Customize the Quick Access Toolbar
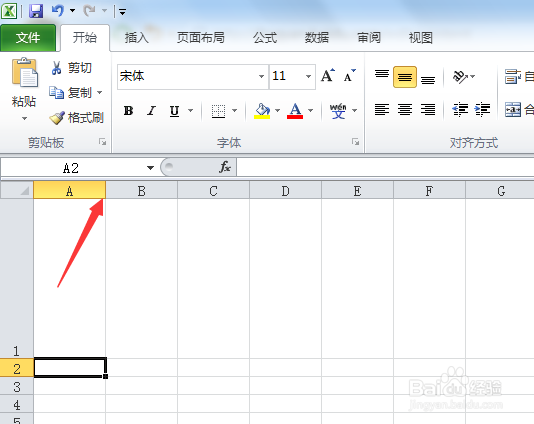The width and height of the screenshot is (534, 424). pos(122,12)
